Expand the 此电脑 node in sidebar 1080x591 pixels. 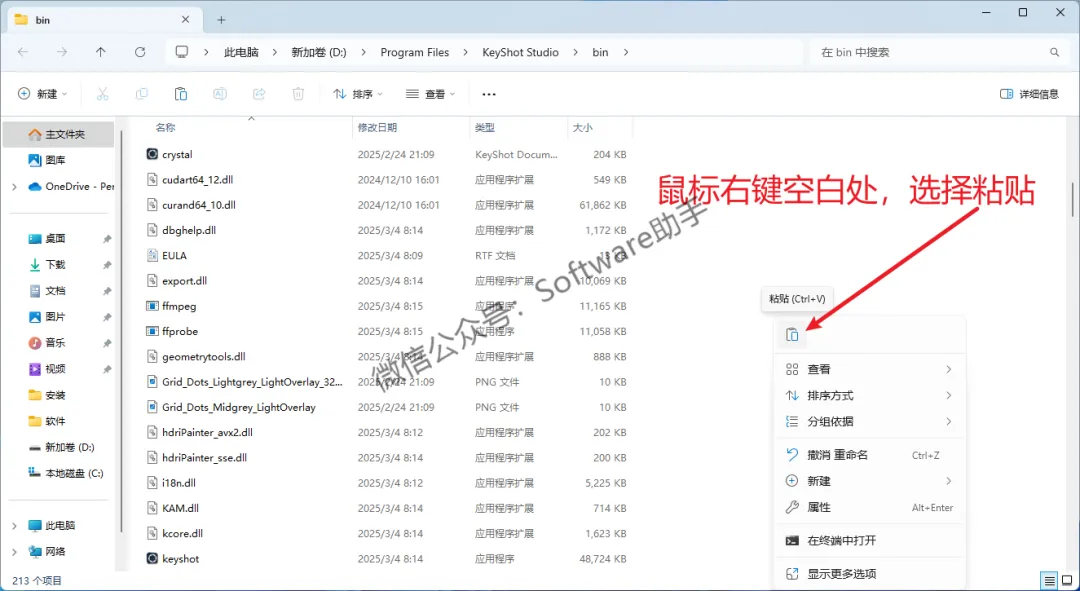pyautogui.click(x=14, y=526)
